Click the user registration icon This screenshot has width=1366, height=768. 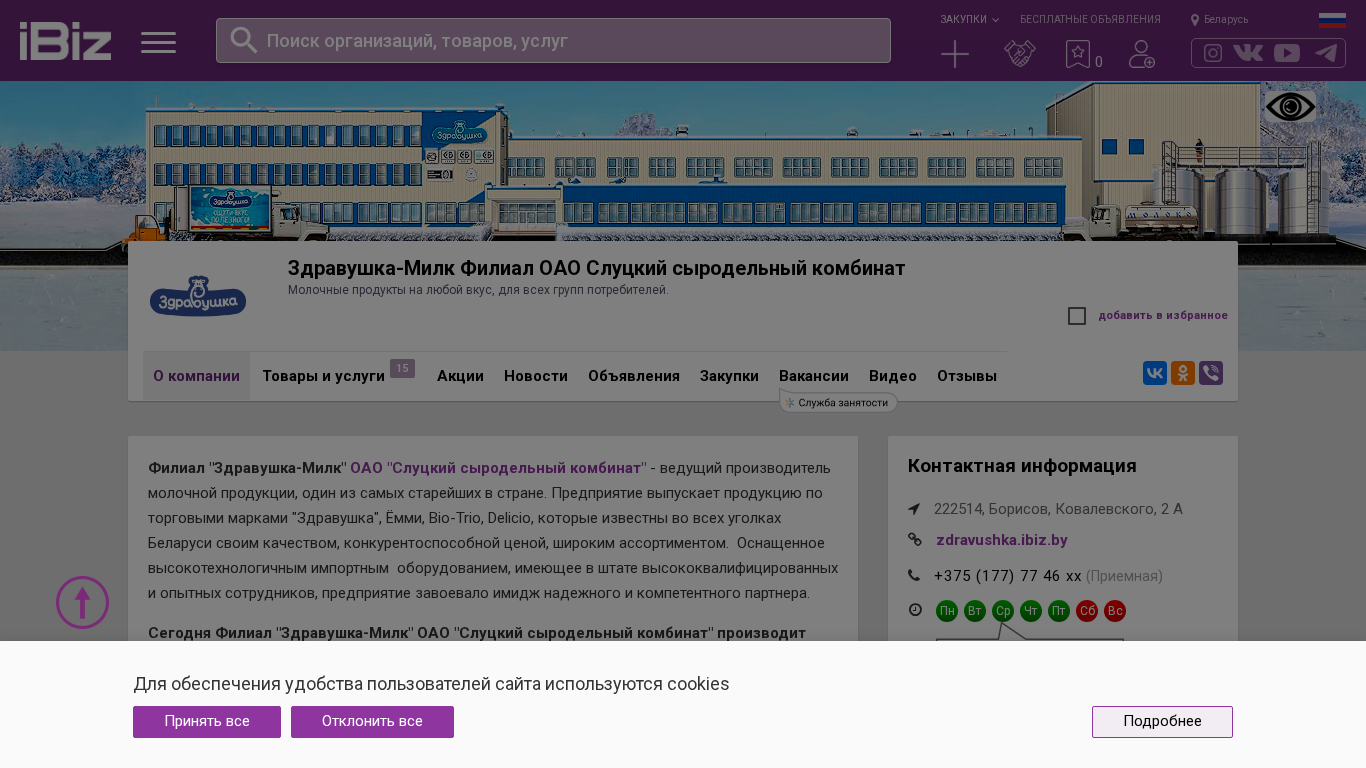click(1141, 54)
